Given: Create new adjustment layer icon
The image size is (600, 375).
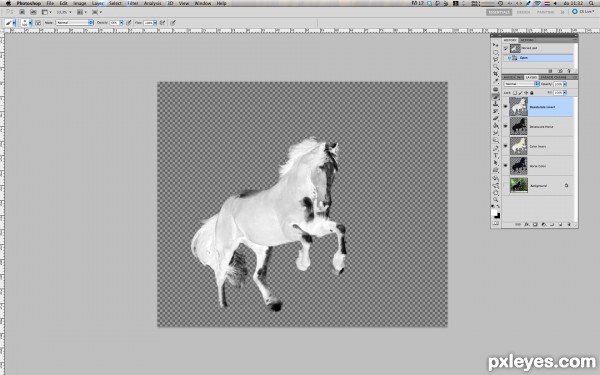Looking at the screenshot, I should pos(544,225).
